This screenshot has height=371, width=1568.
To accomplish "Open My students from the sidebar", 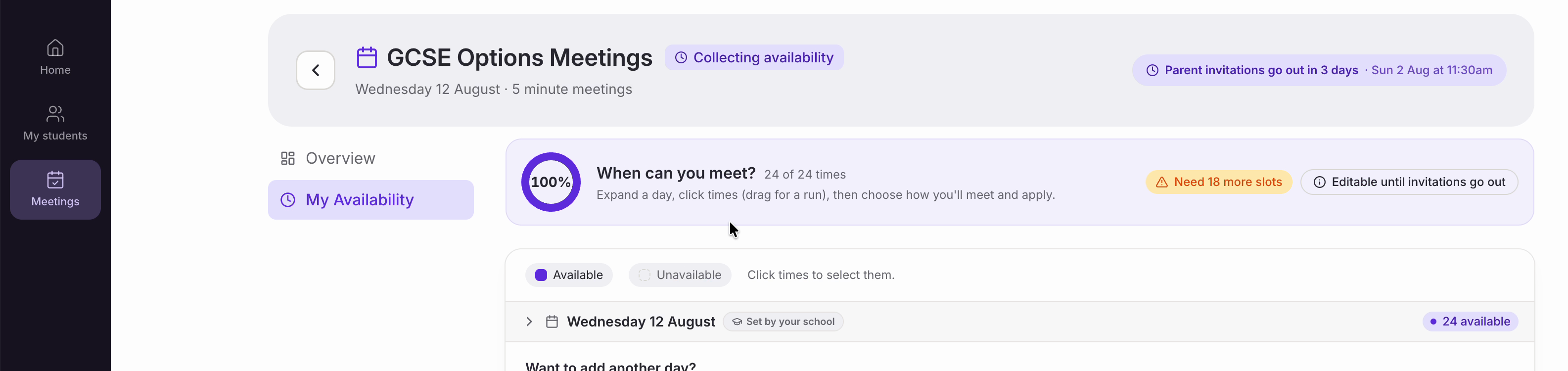I will coord(55,123).
